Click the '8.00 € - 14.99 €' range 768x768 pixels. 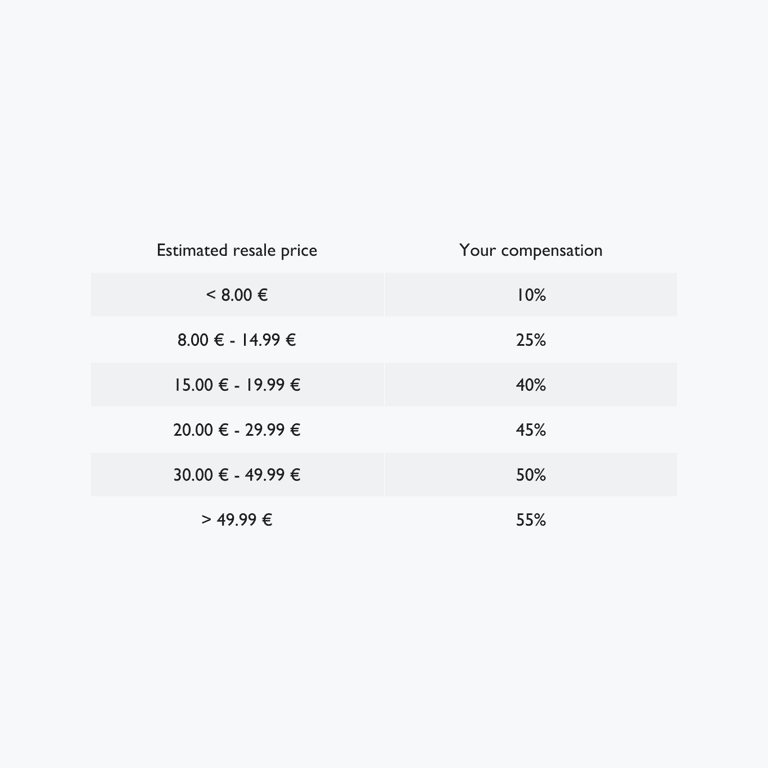[237, 340]
